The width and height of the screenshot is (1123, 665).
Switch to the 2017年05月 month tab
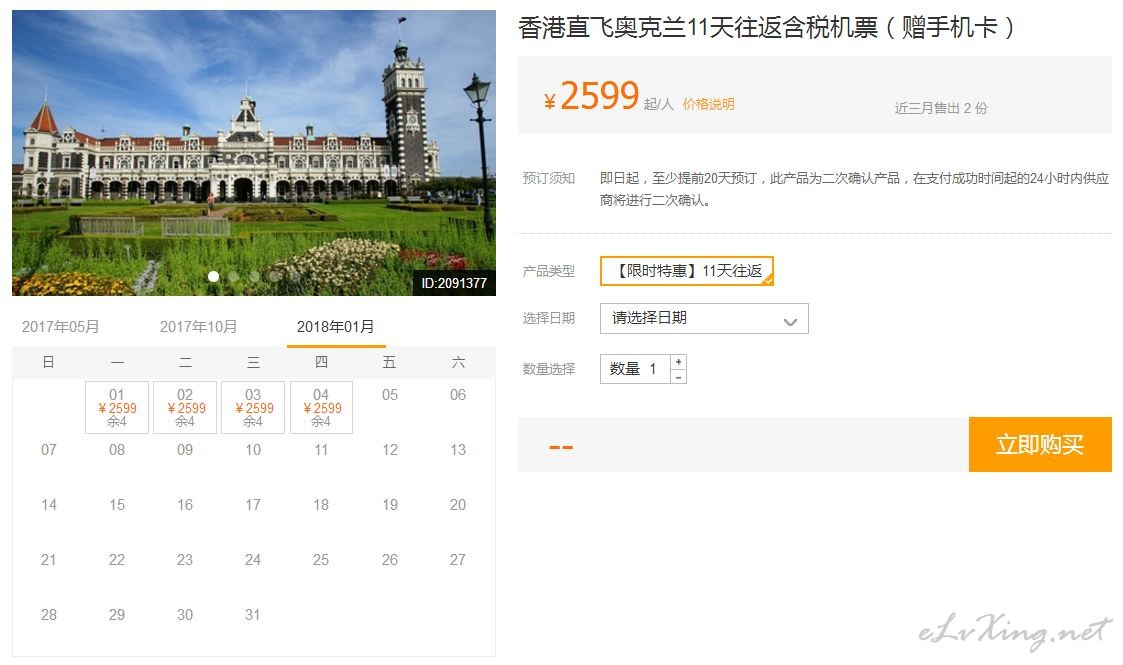tap(60, 327)
